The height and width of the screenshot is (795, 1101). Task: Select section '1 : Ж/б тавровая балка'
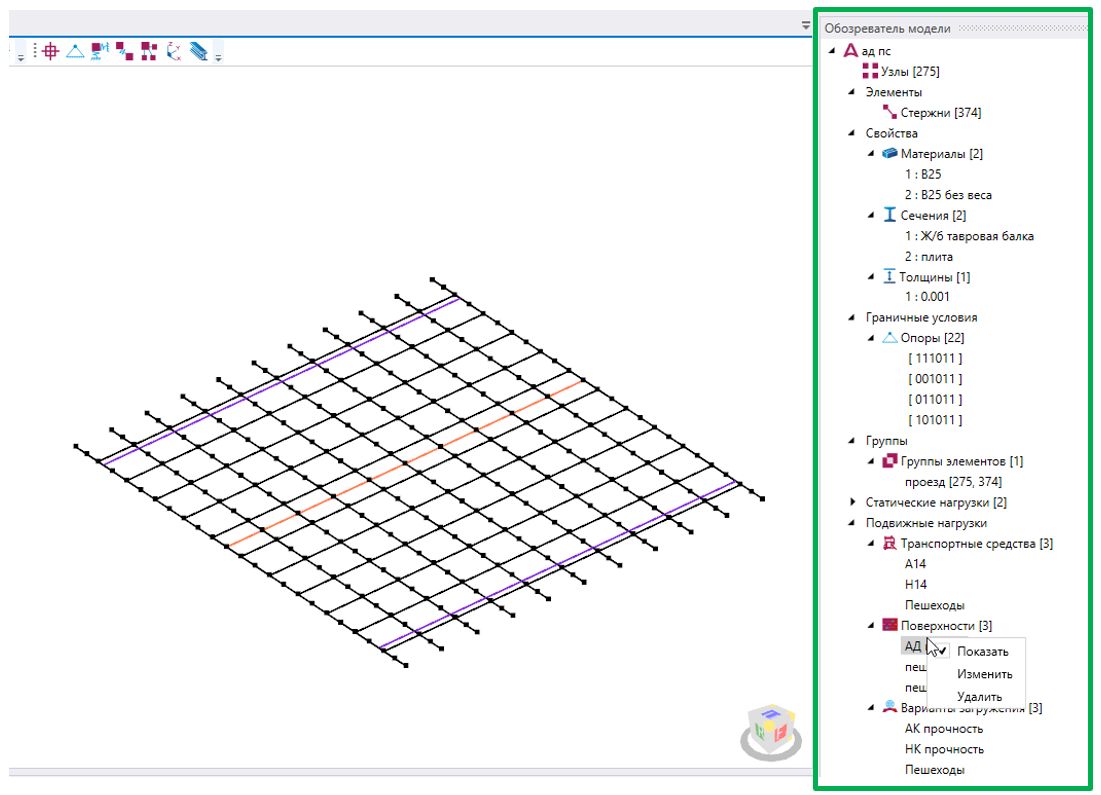(969, 236)
